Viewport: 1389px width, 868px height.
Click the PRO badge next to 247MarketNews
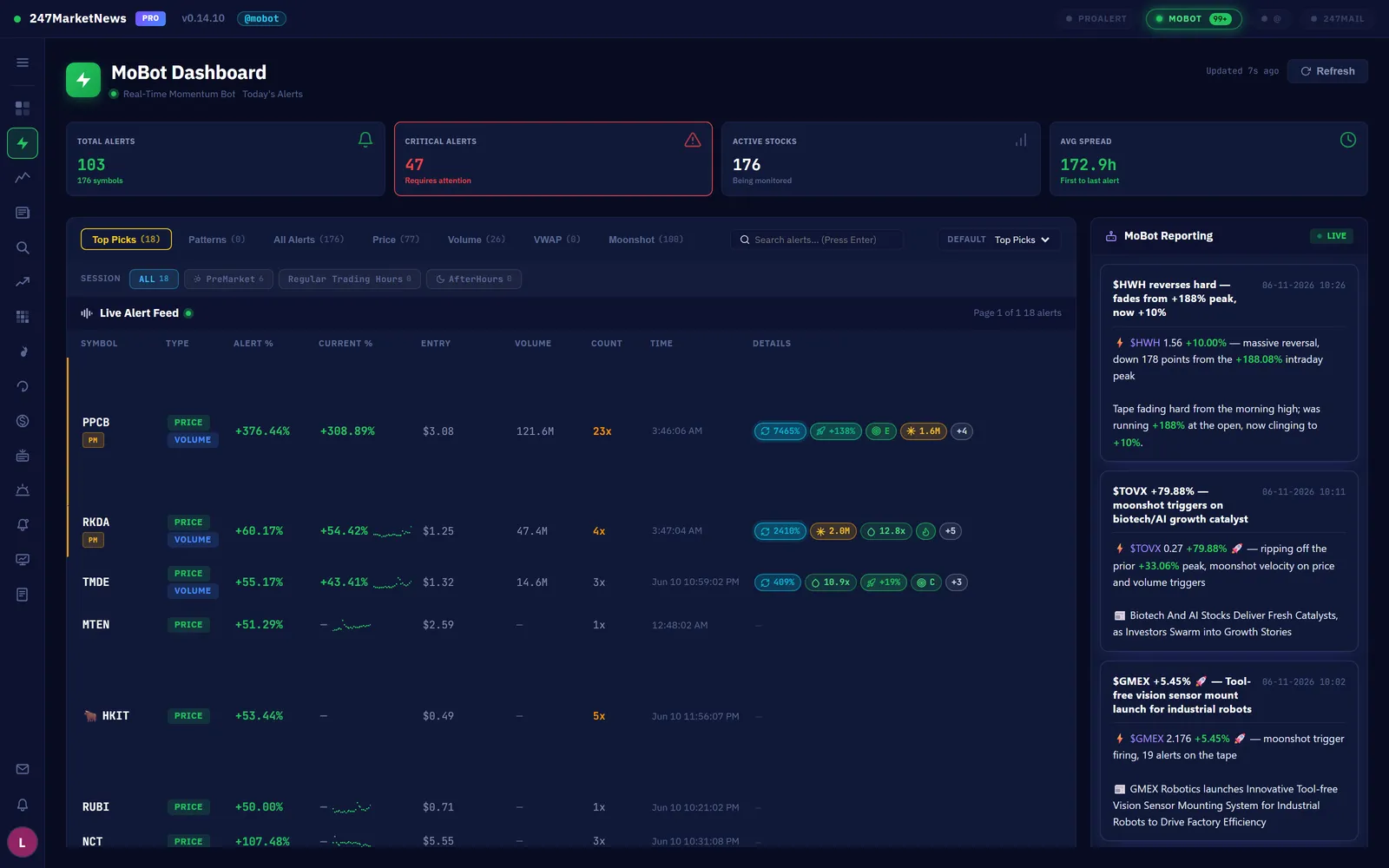(x=150, y=18)
